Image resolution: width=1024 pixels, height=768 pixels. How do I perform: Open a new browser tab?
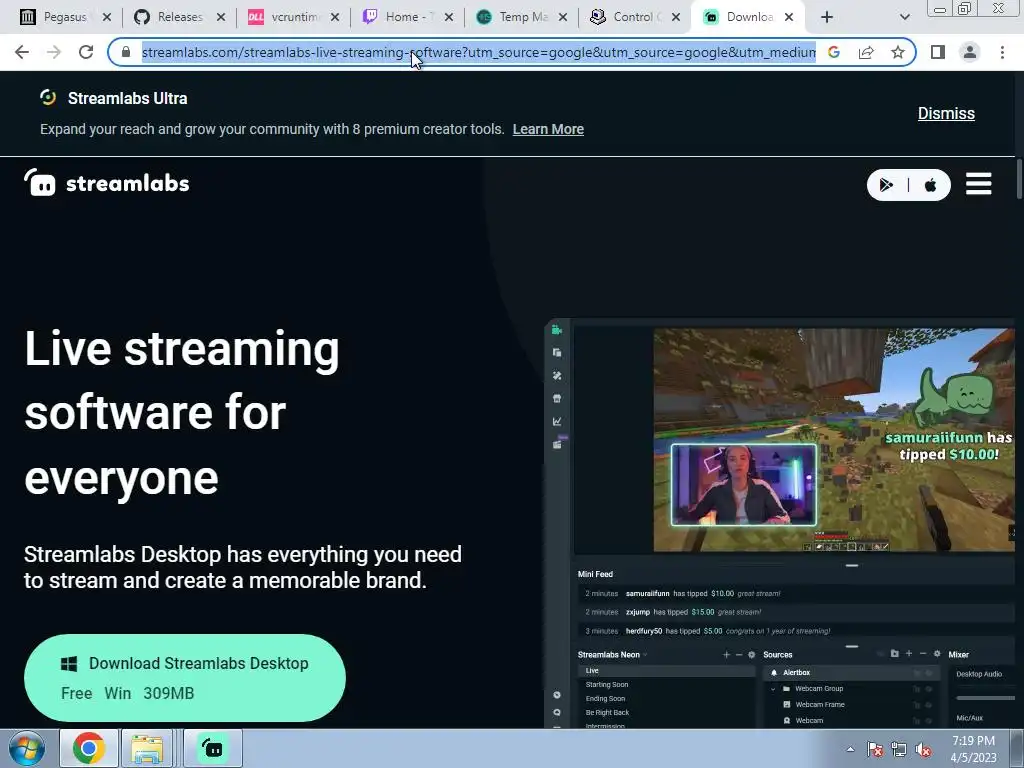[x=827, y=17]
